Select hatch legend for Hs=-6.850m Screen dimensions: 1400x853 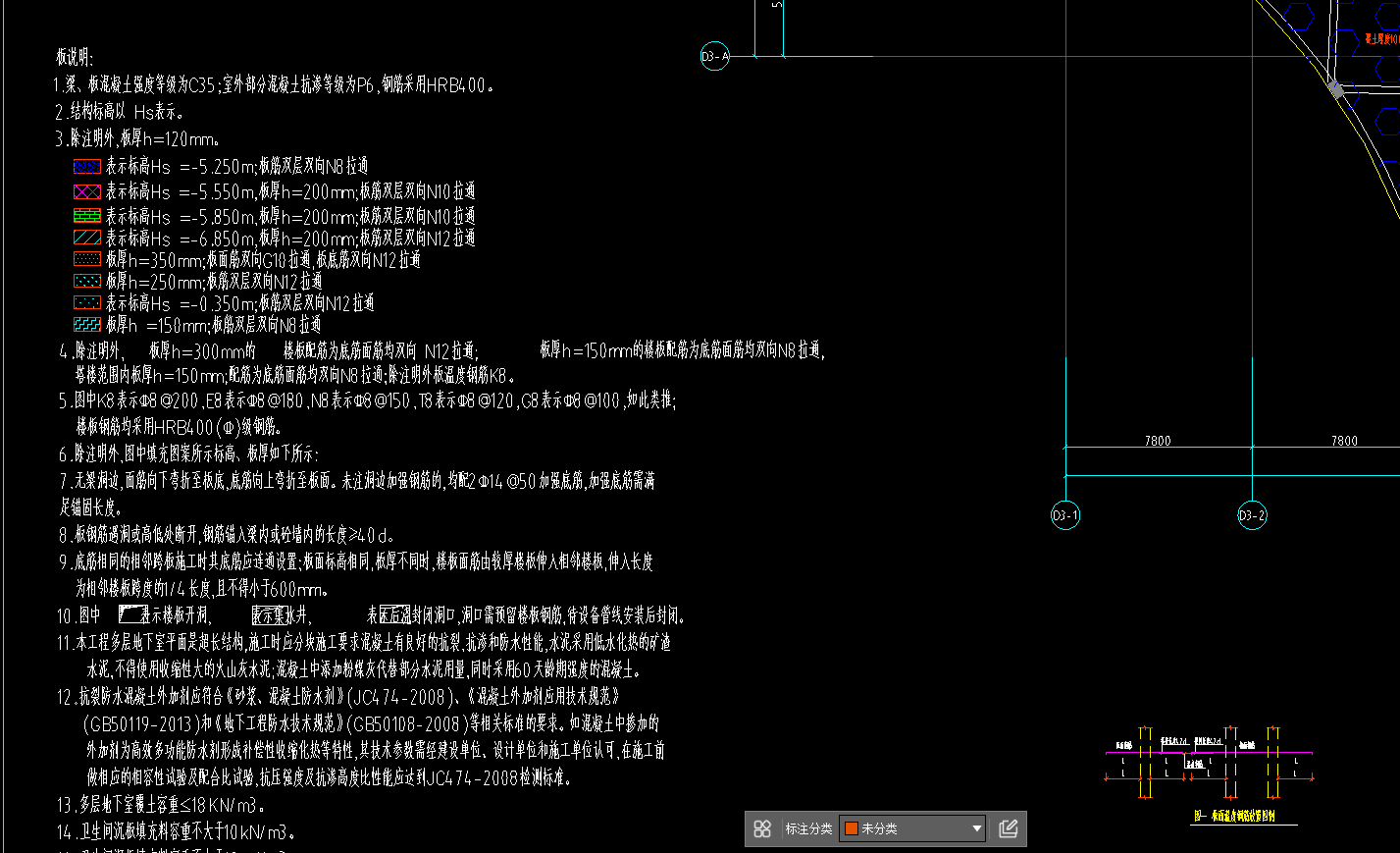(87, 238)
